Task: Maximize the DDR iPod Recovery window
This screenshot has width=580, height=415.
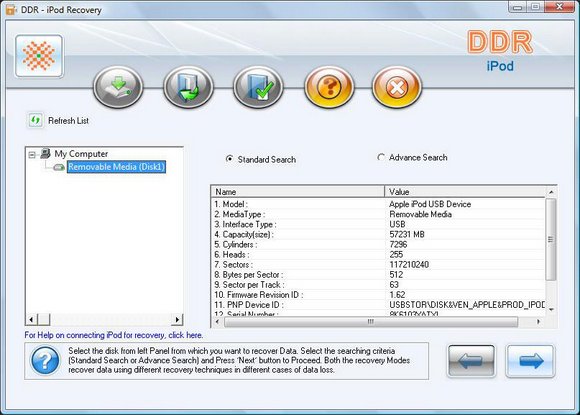Action: (x=536, y=7)
